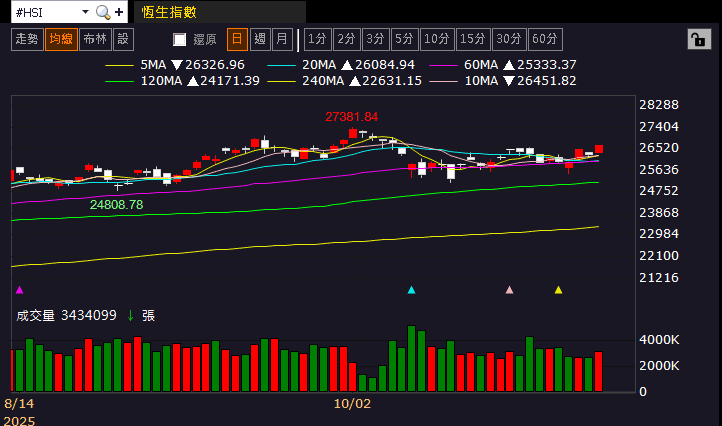The image size is (722, 426).
Task: Click the 240MA value 22631.15
Action: [x=392, y=81]
